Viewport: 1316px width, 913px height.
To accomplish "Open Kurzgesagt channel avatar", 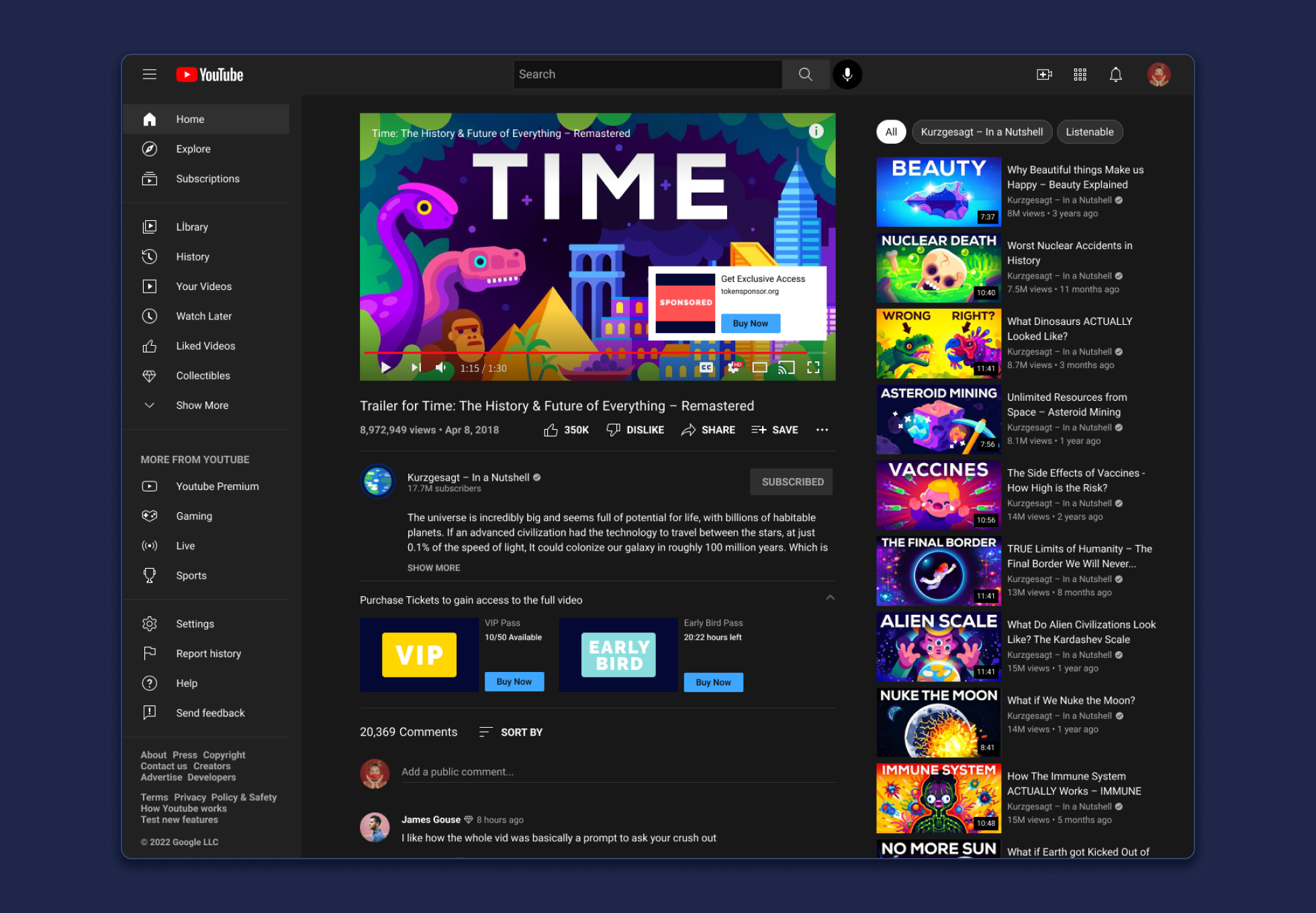I will tap(378, 481).
